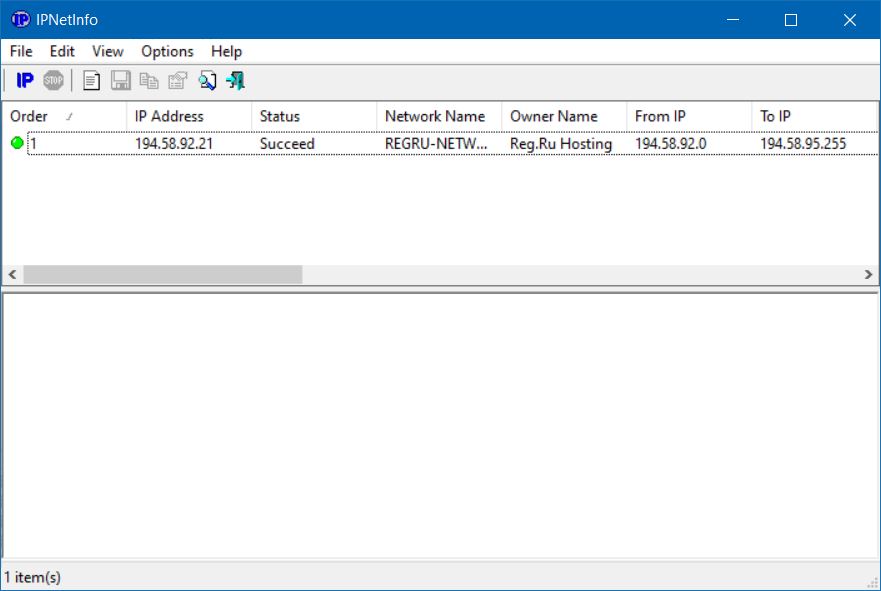This screenshot has height=591, width=881.
Task: Click the IP addresses toolbar icon
Action: 25,80
